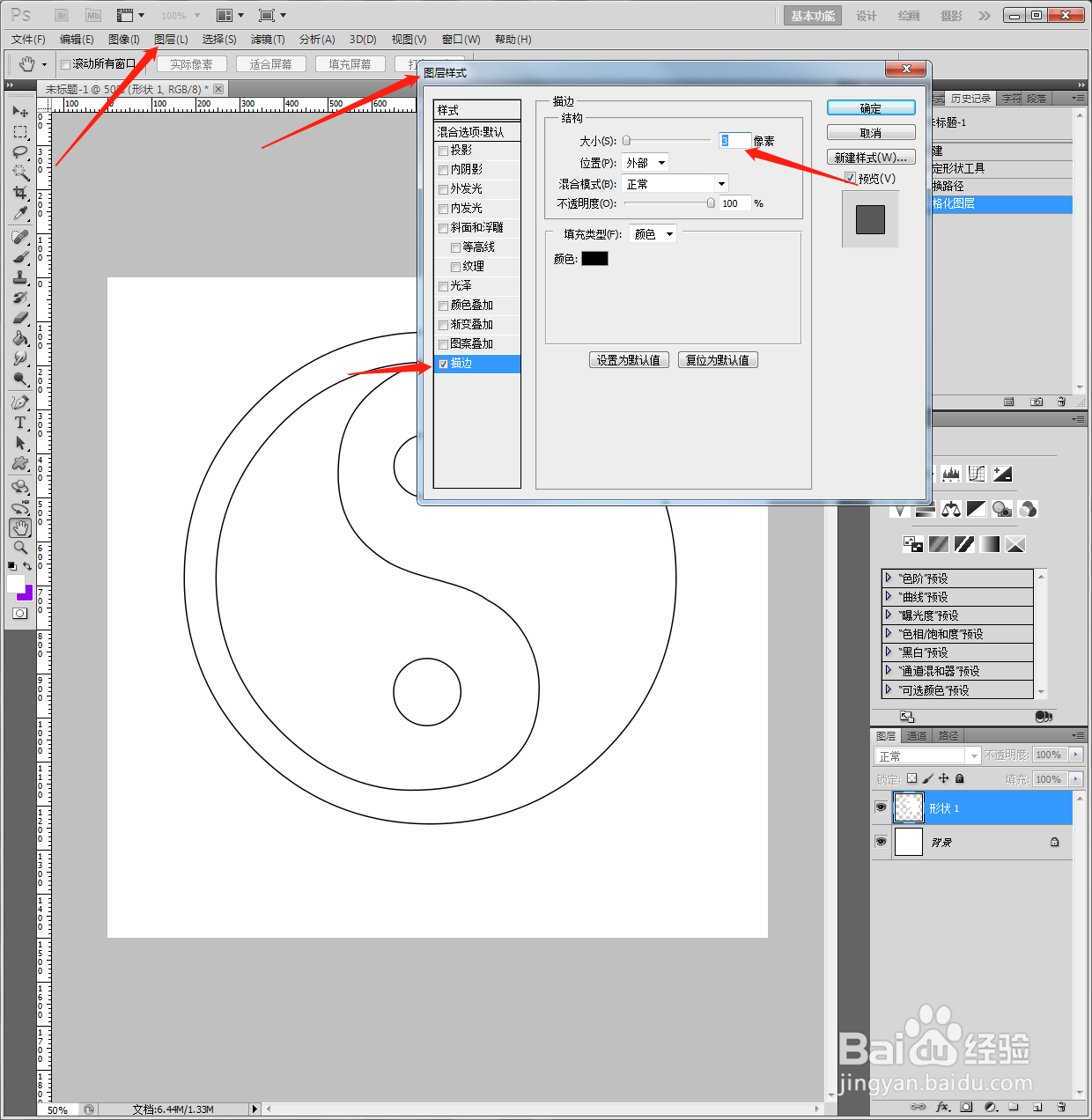Select the Healing Brush tool
The height and width of the screenshot is (1120, 1092).
20,237
